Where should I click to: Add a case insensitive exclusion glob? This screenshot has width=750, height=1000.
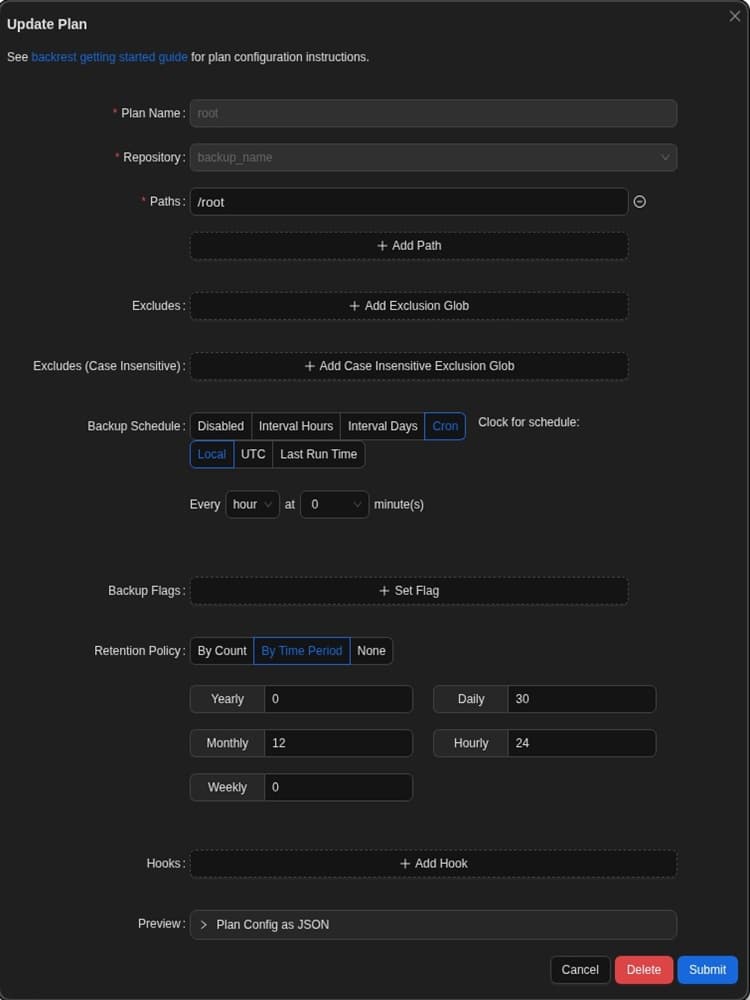coord(409,366)
